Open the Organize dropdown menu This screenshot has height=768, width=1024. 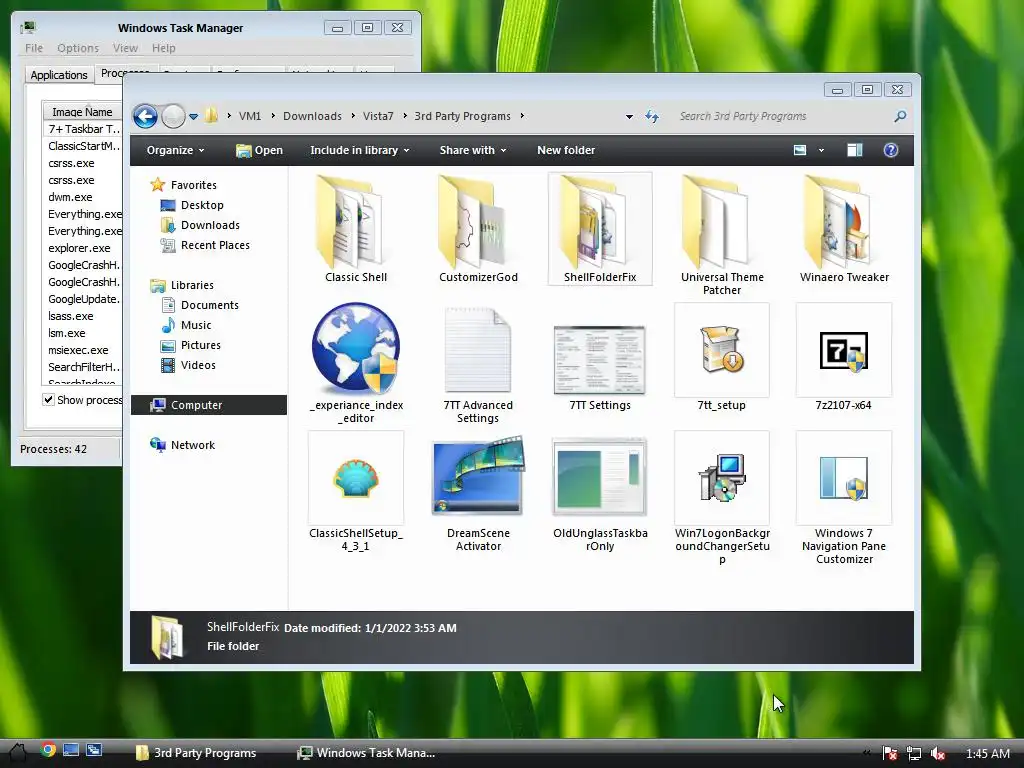point(175,150)
